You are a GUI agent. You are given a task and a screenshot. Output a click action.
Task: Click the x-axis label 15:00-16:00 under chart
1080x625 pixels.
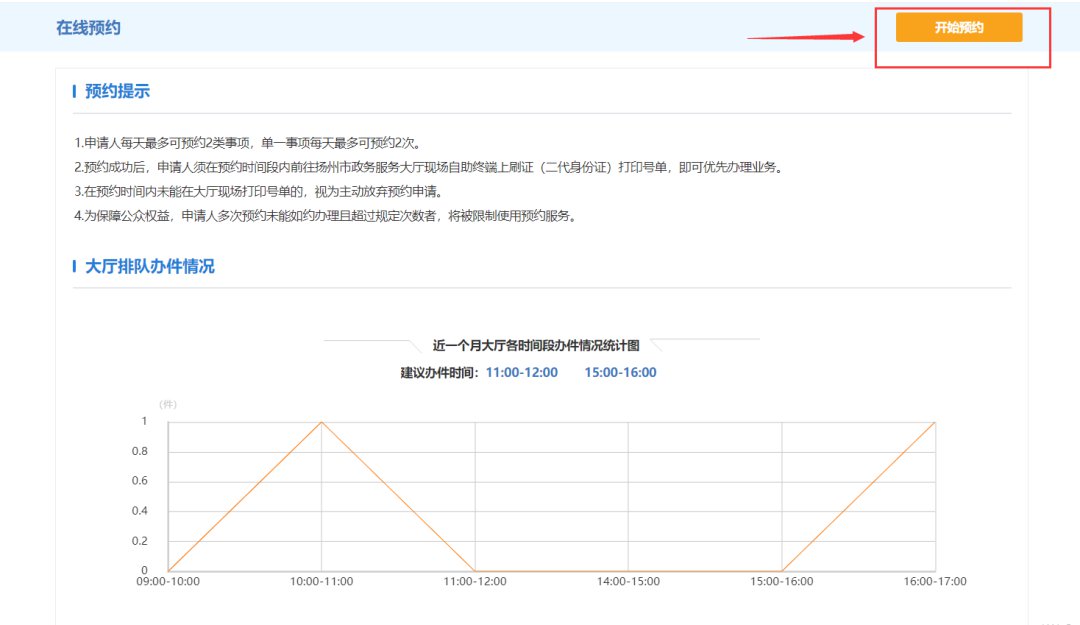(x=781, y=582)
